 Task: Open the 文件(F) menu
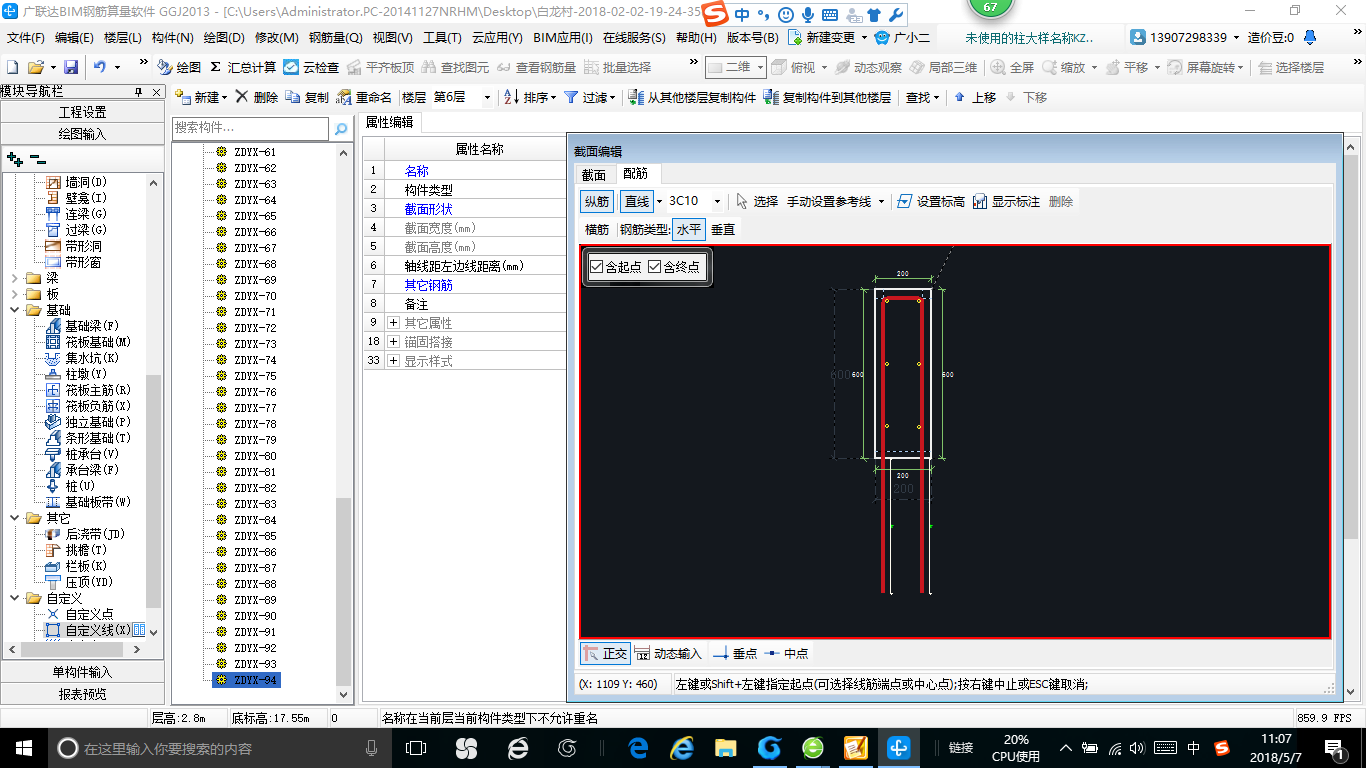[x=26, y=38]
